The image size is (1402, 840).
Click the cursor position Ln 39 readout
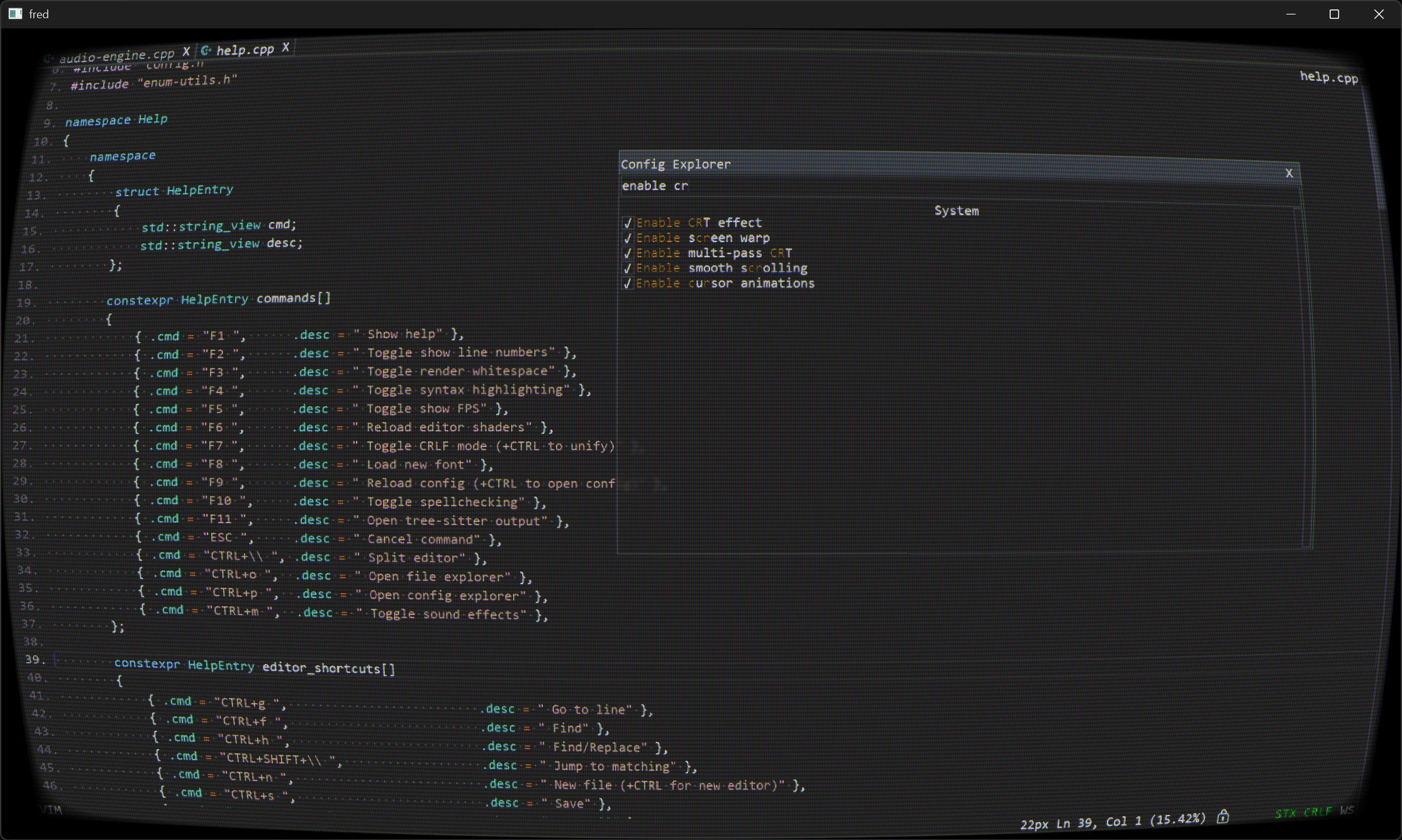coord(1072,823)
